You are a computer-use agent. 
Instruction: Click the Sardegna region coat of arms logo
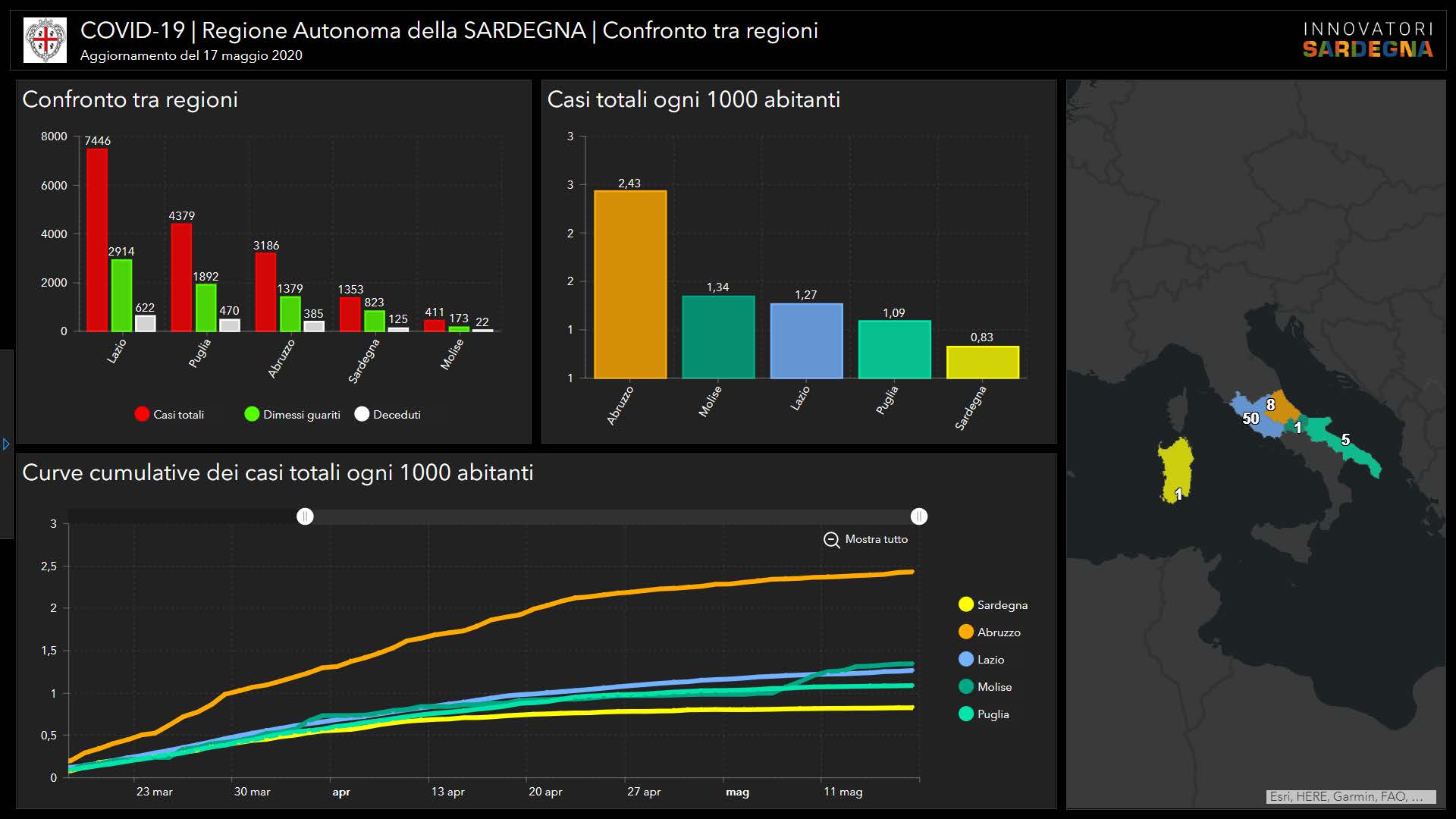[45, 40]
